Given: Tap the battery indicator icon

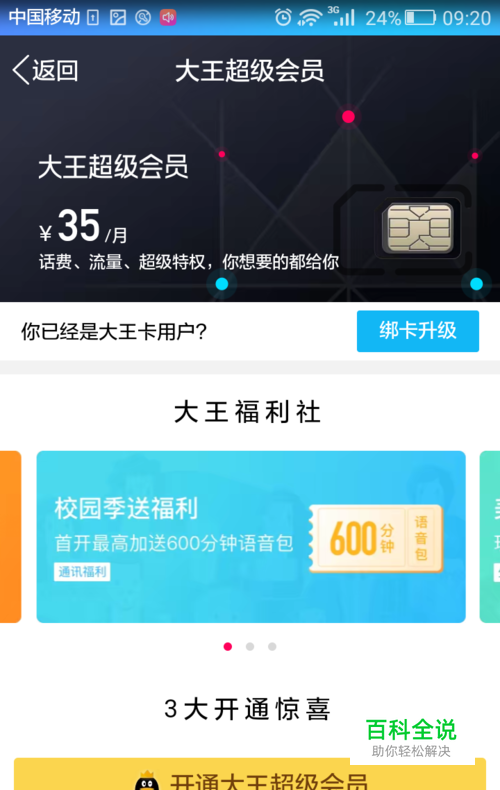Looking at the screenshot, I should [420, 18].
